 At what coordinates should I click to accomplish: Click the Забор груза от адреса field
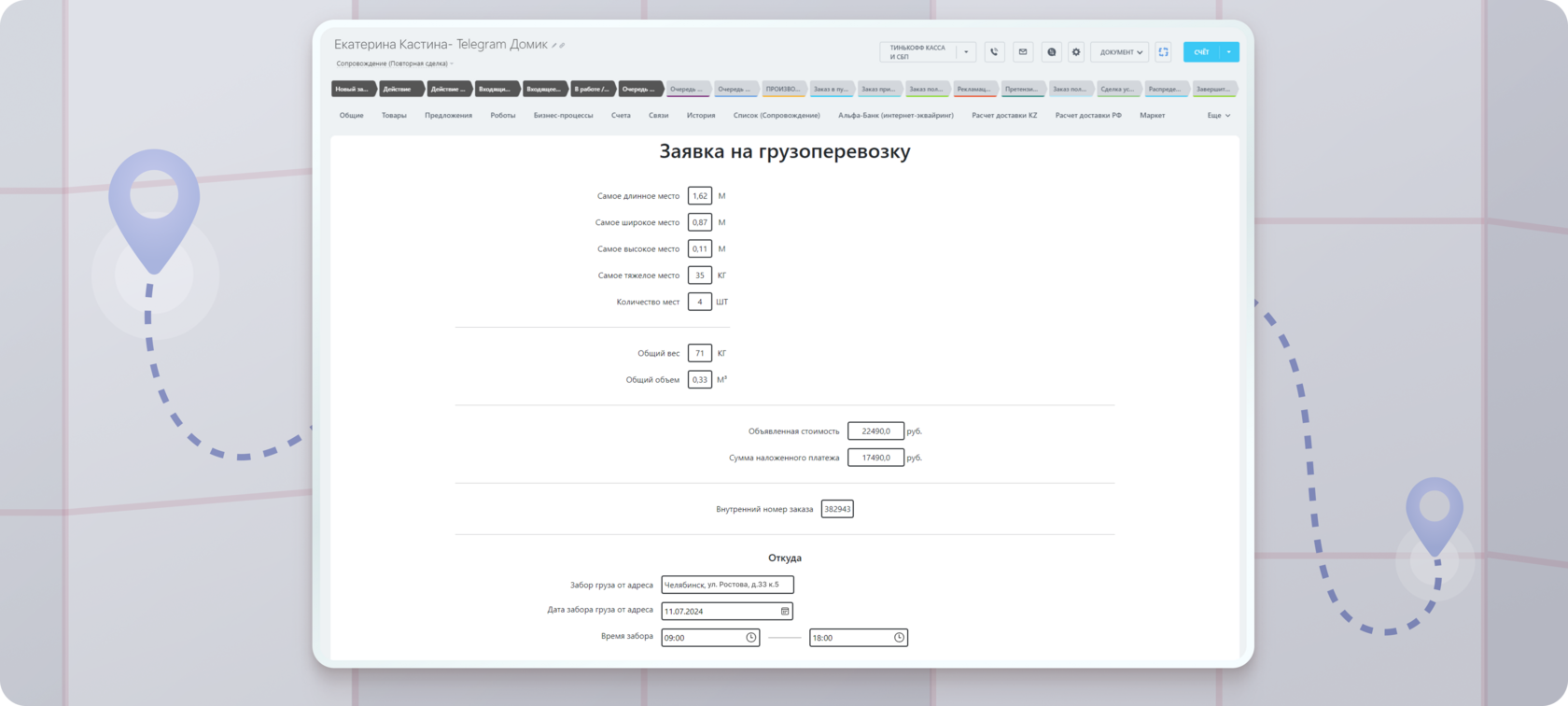(x=728, y=585)
